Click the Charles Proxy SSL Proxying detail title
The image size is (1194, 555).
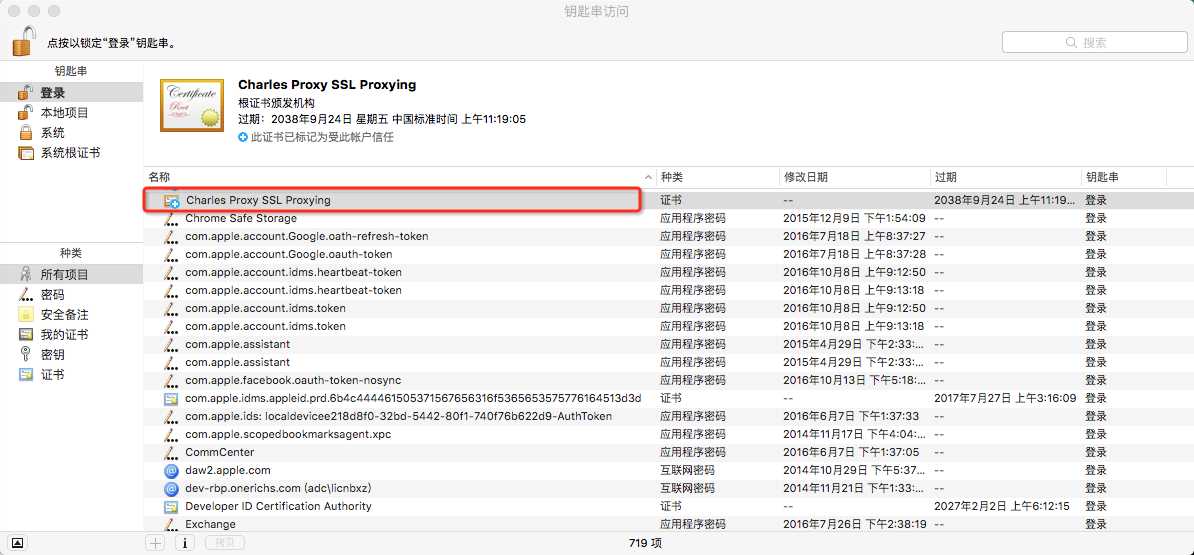[327, 85]
